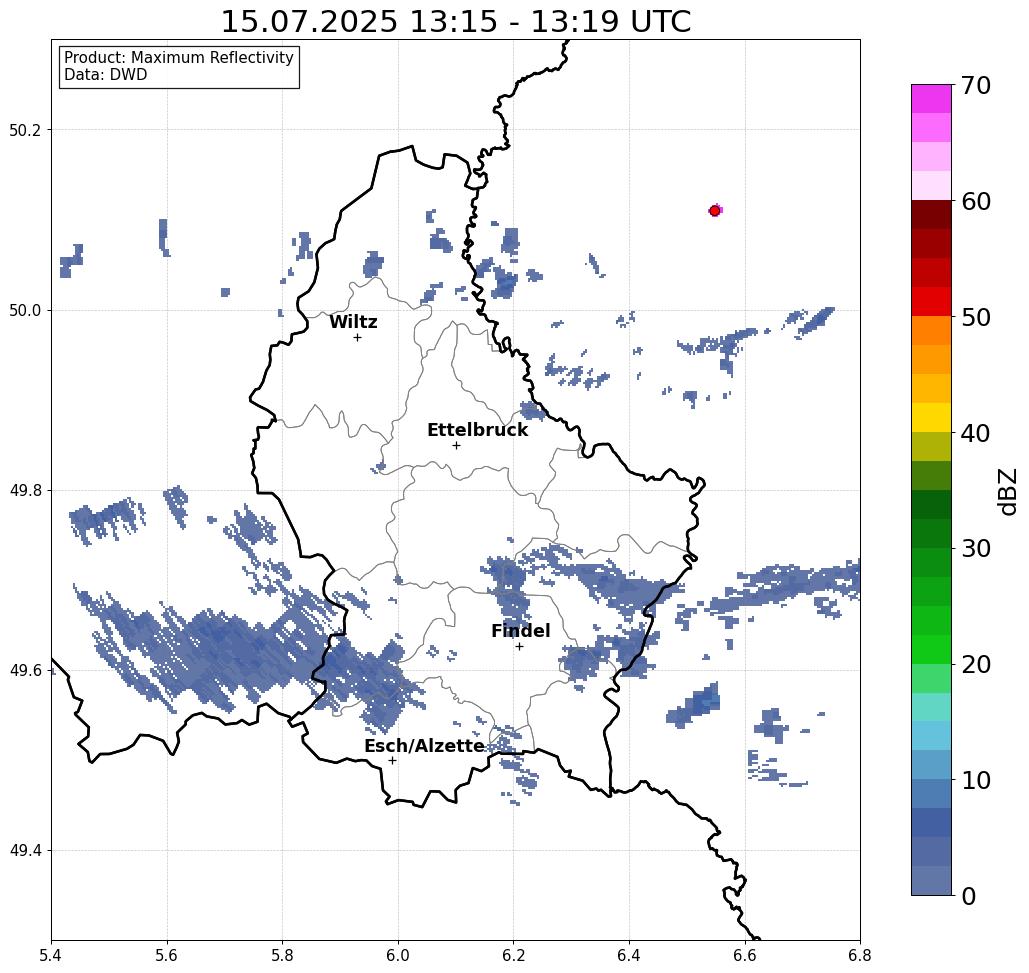Click the longitude 5.4 axis label
Screen dimensions: 1029x973
[x=51, y=956]
